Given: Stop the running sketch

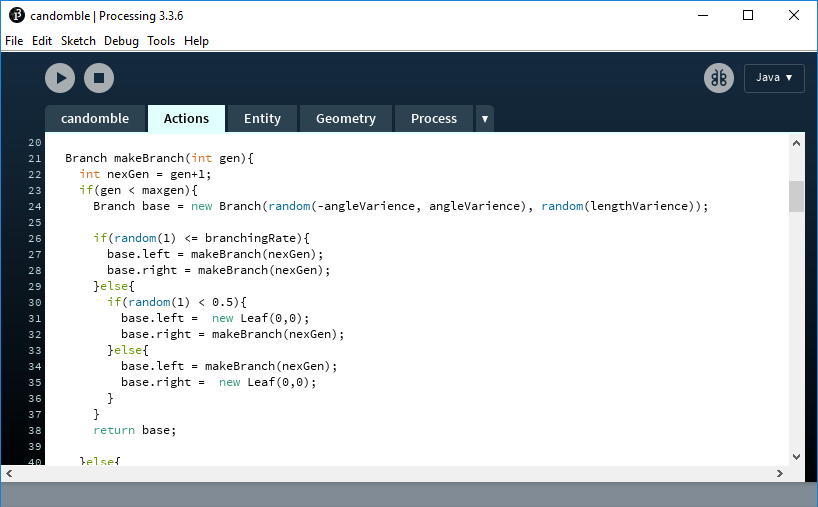Looking at the screenshot, I should coord(98,78).
